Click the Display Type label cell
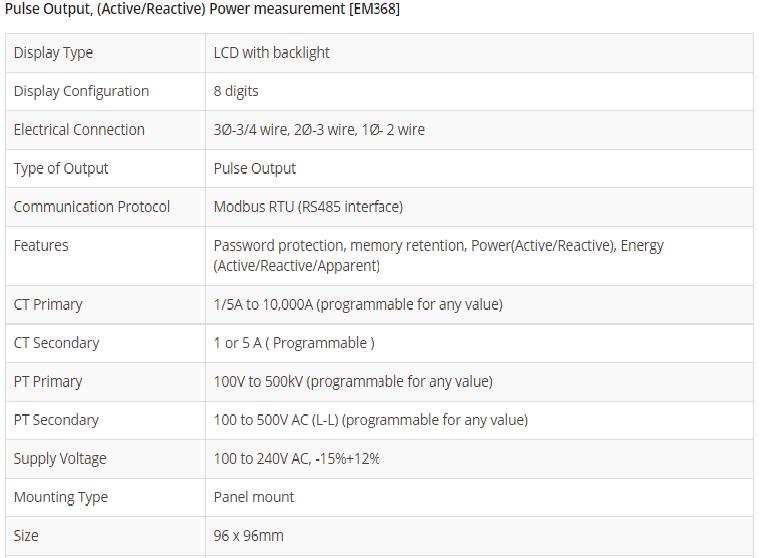Viewport: 767px width, 558px height. 53,53
